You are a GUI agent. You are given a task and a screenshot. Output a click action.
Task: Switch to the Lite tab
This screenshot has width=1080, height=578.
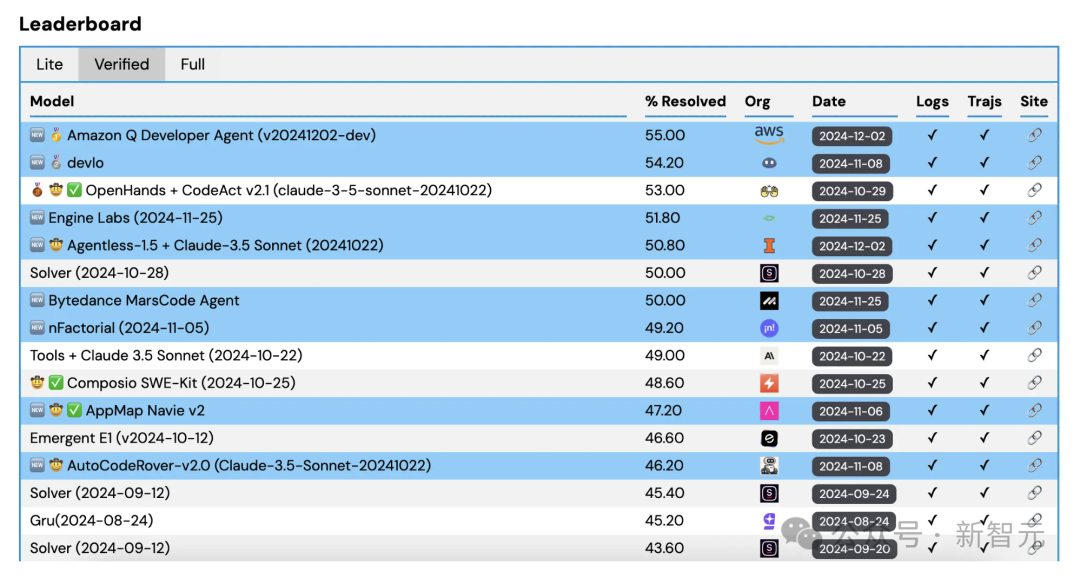pyautogui.click(x=49, y=64)
